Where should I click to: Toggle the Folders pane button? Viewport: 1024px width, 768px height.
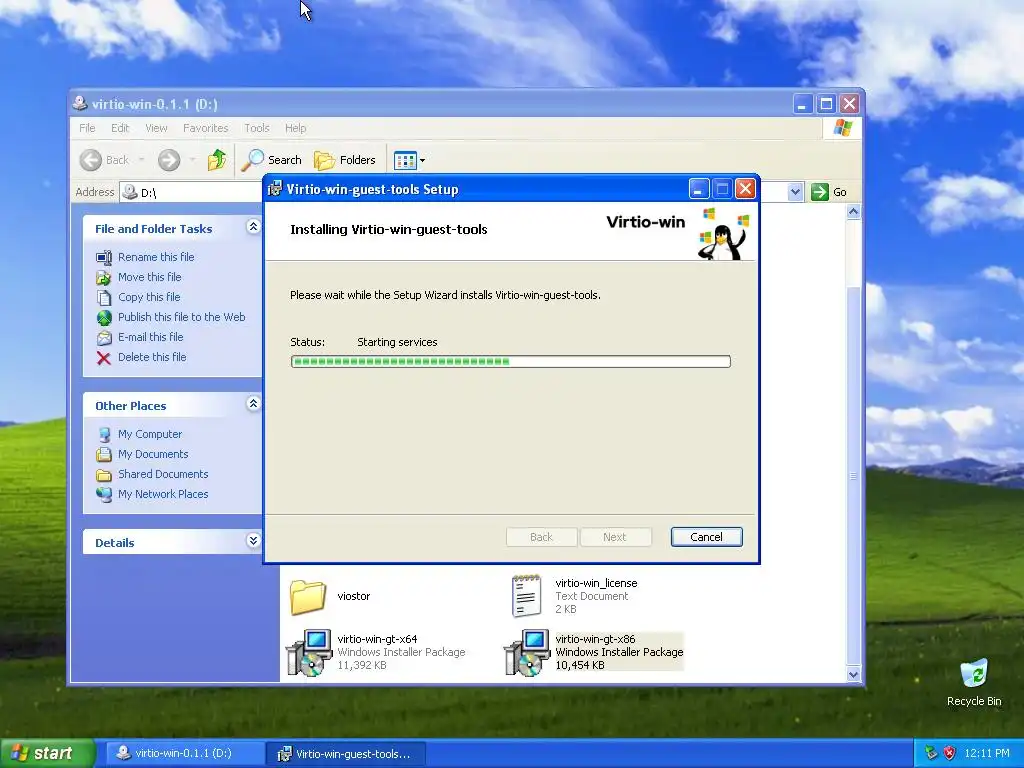(345, 160)
